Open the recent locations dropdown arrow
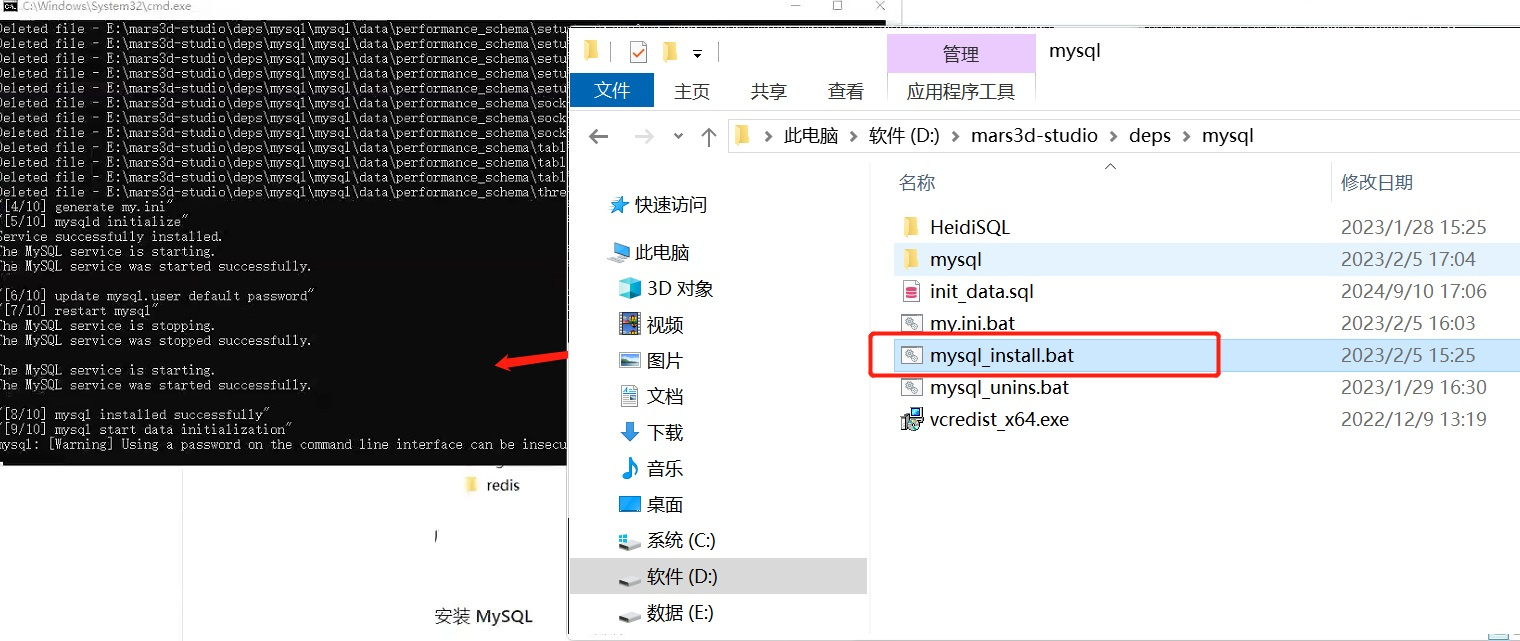 (x=678, y=136)
